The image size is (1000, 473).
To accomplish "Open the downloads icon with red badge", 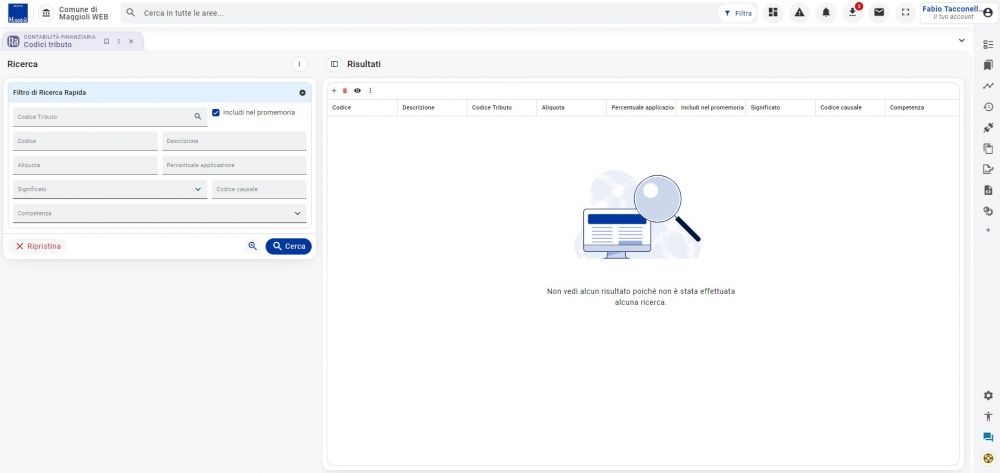I will click(x=853, y=13).
